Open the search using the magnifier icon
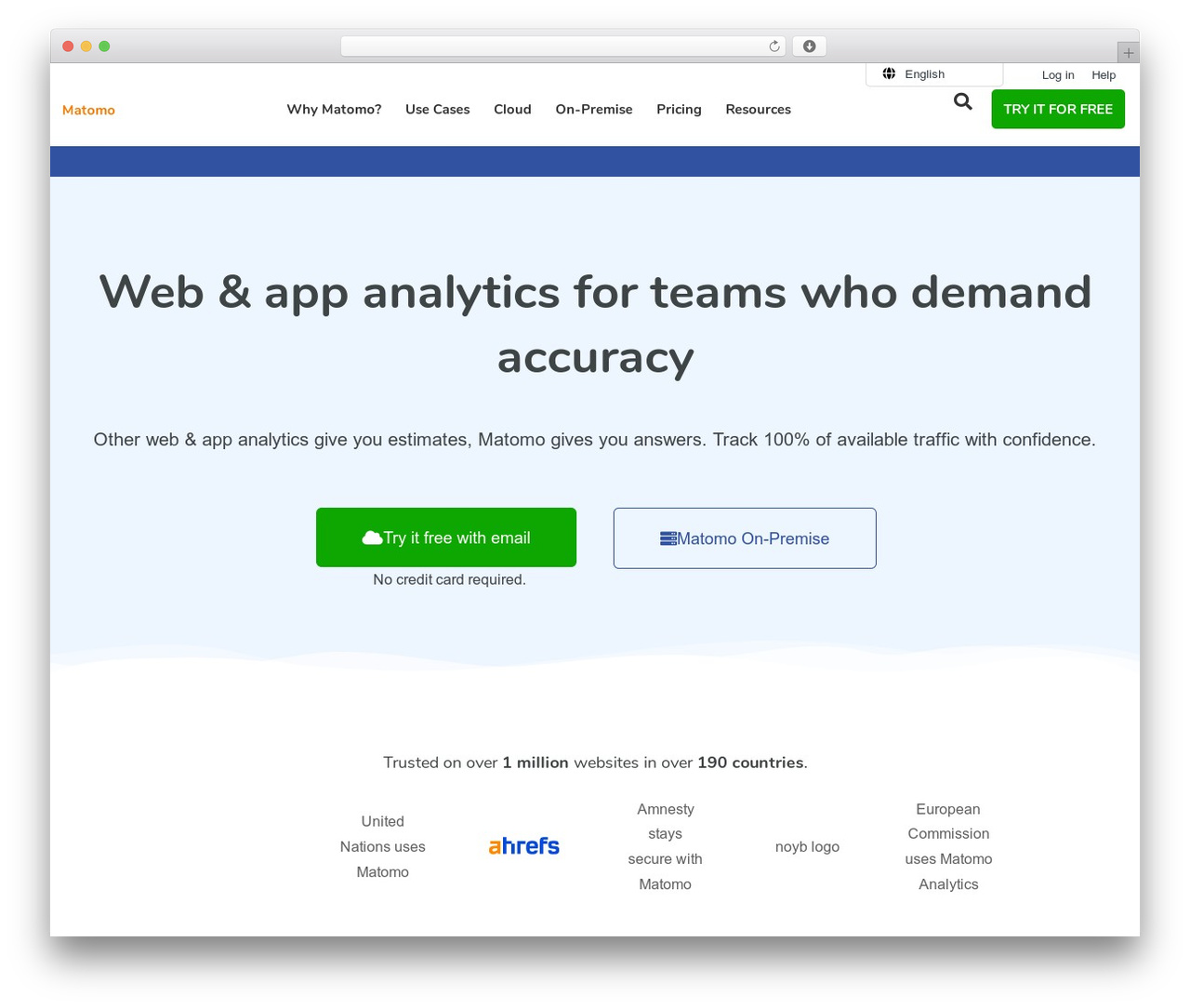Screen dimensions: 1190x1008 tap(962, 101)
